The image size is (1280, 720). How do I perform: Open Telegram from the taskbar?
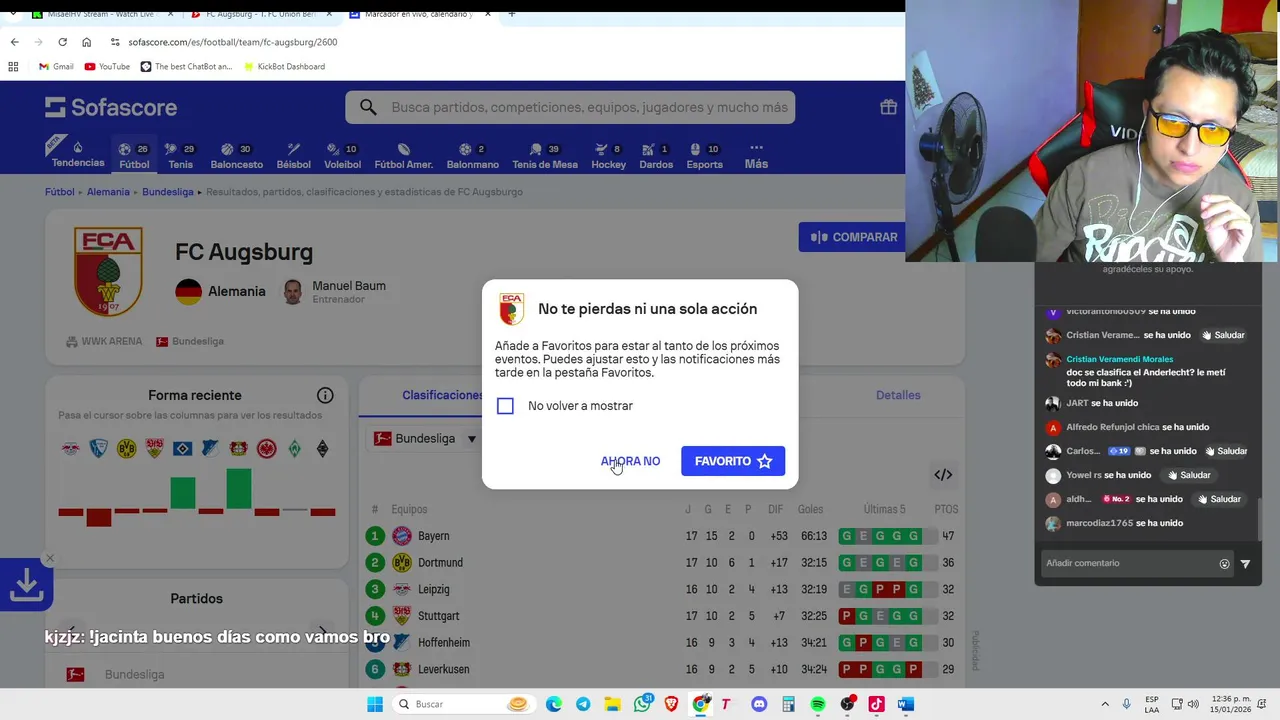pyautogui.click(x=583, y=704)
